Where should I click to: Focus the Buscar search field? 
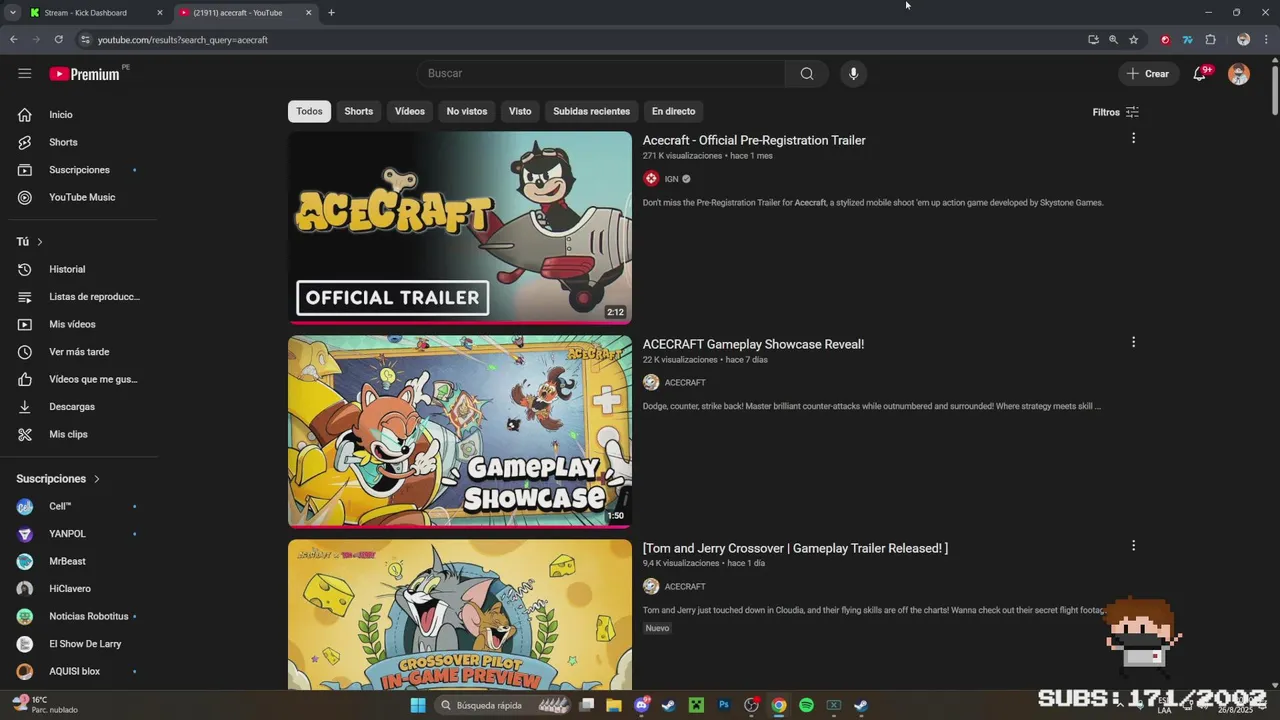tap(600, 73)
